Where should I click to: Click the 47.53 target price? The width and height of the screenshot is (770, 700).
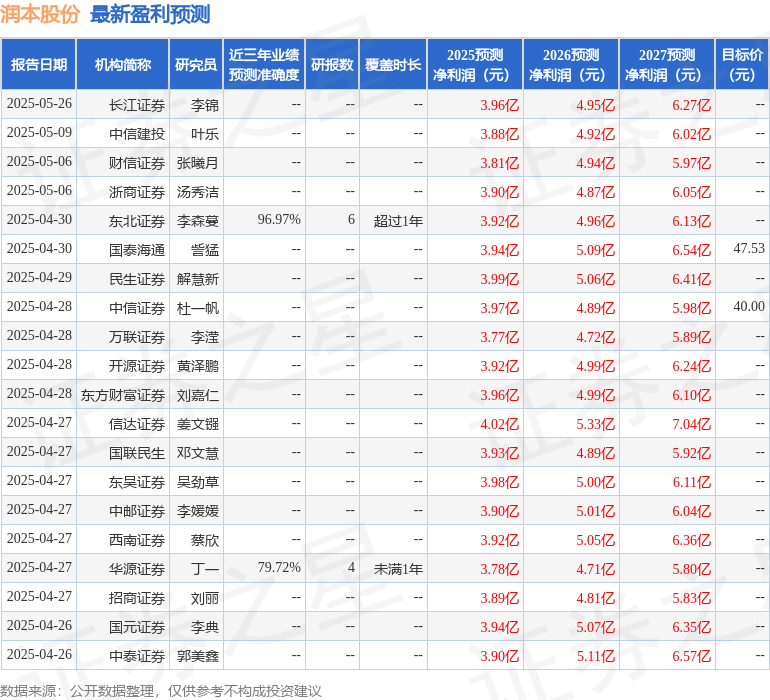pos(748,249)
